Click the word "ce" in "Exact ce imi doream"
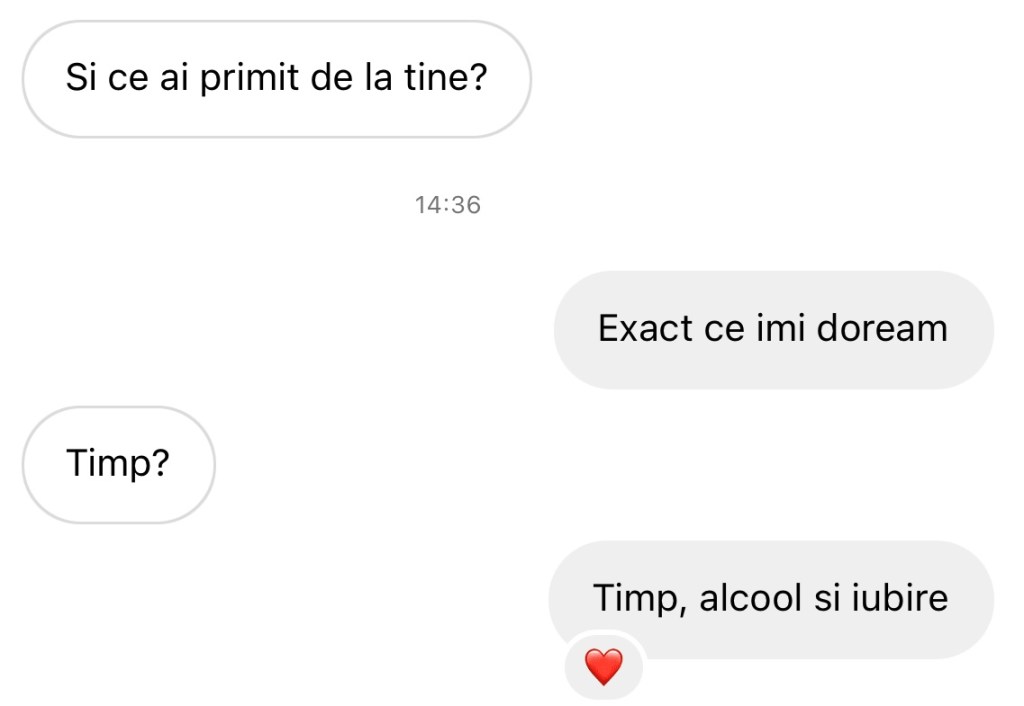The image size is (1024, 706). 723,328
